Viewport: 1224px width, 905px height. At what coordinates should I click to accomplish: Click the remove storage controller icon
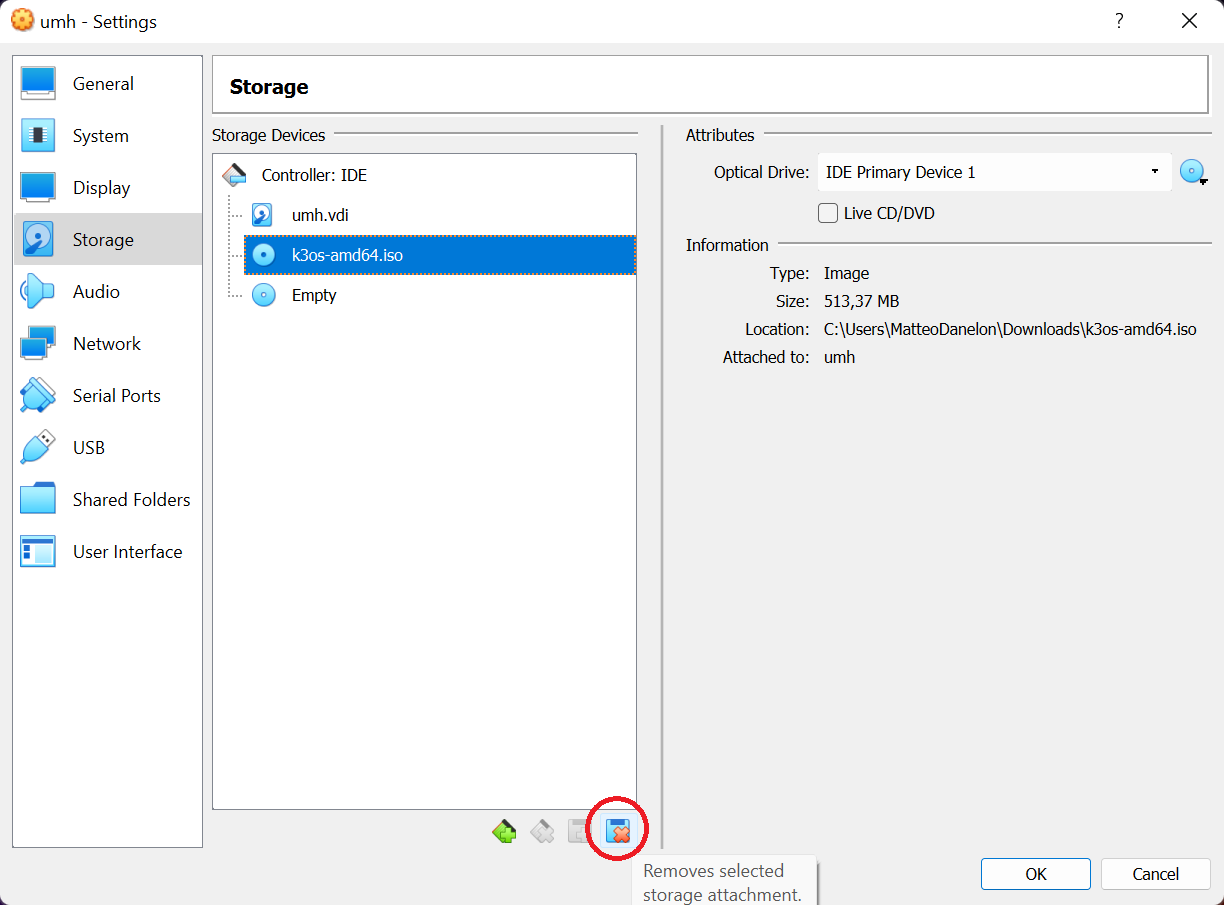coord(542,831)
